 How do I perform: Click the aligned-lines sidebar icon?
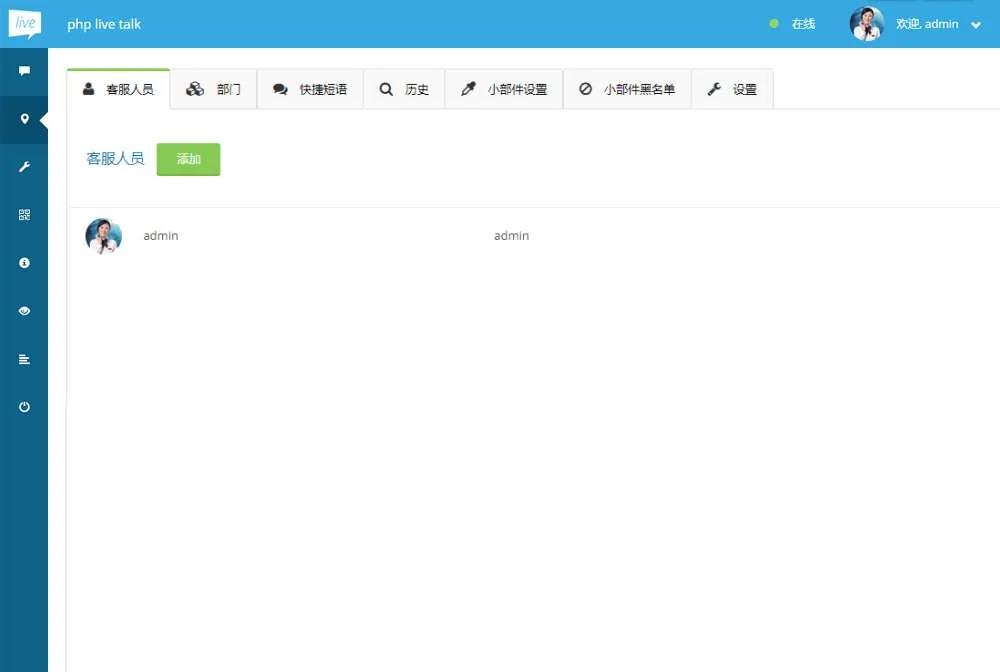(x=24, y=359)
